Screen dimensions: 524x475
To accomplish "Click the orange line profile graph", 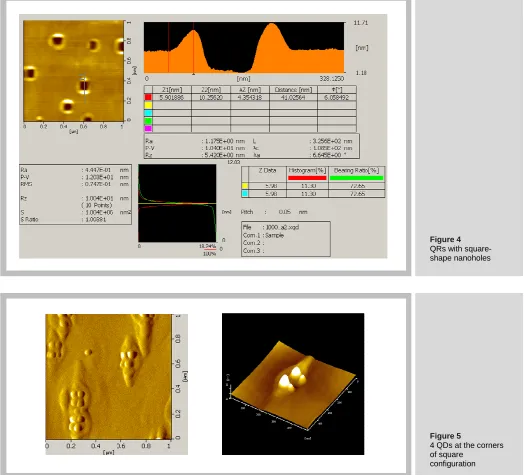I will 244,47.
